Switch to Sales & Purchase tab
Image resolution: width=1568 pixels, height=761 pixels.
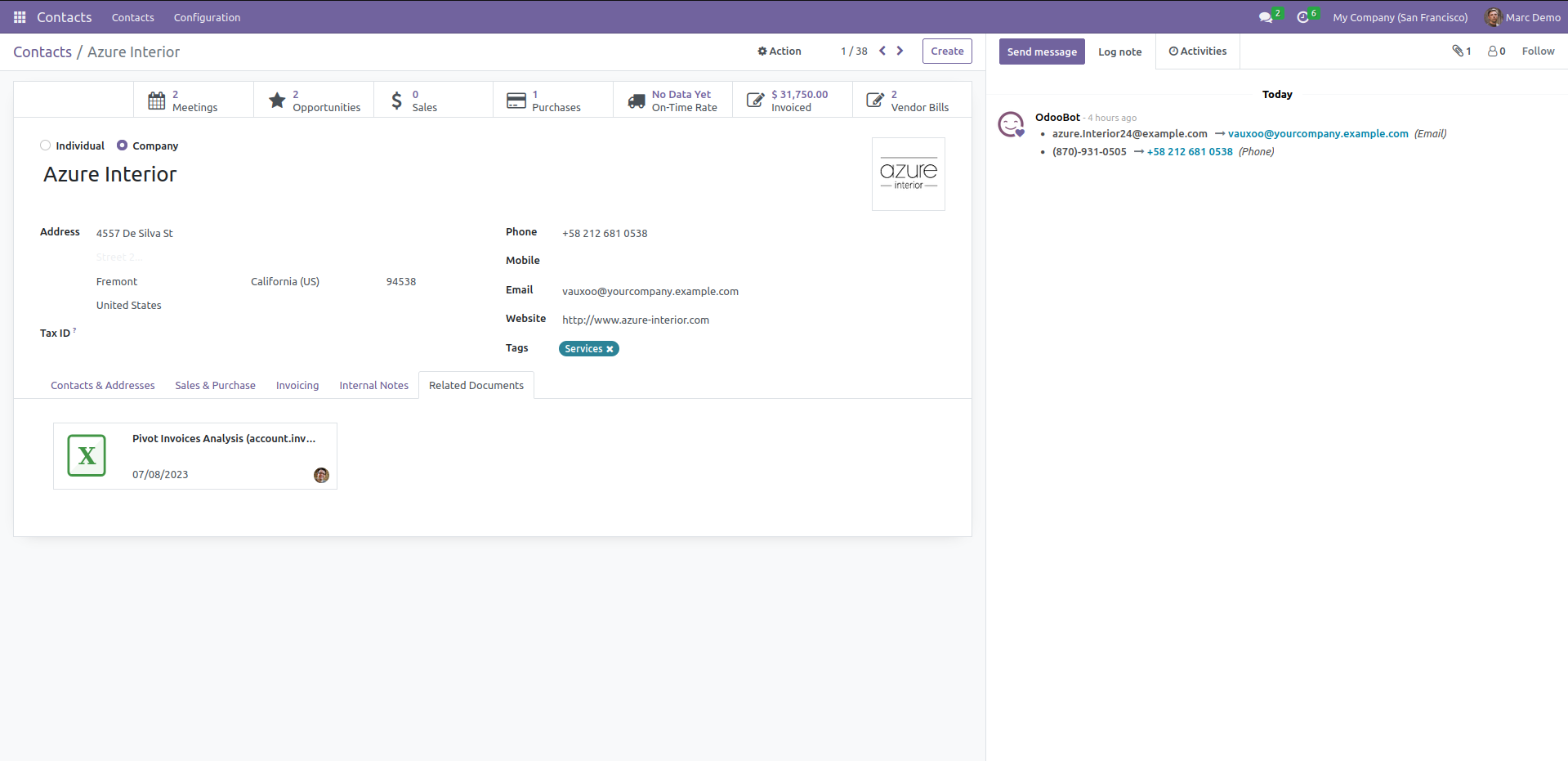click(215, 386)
